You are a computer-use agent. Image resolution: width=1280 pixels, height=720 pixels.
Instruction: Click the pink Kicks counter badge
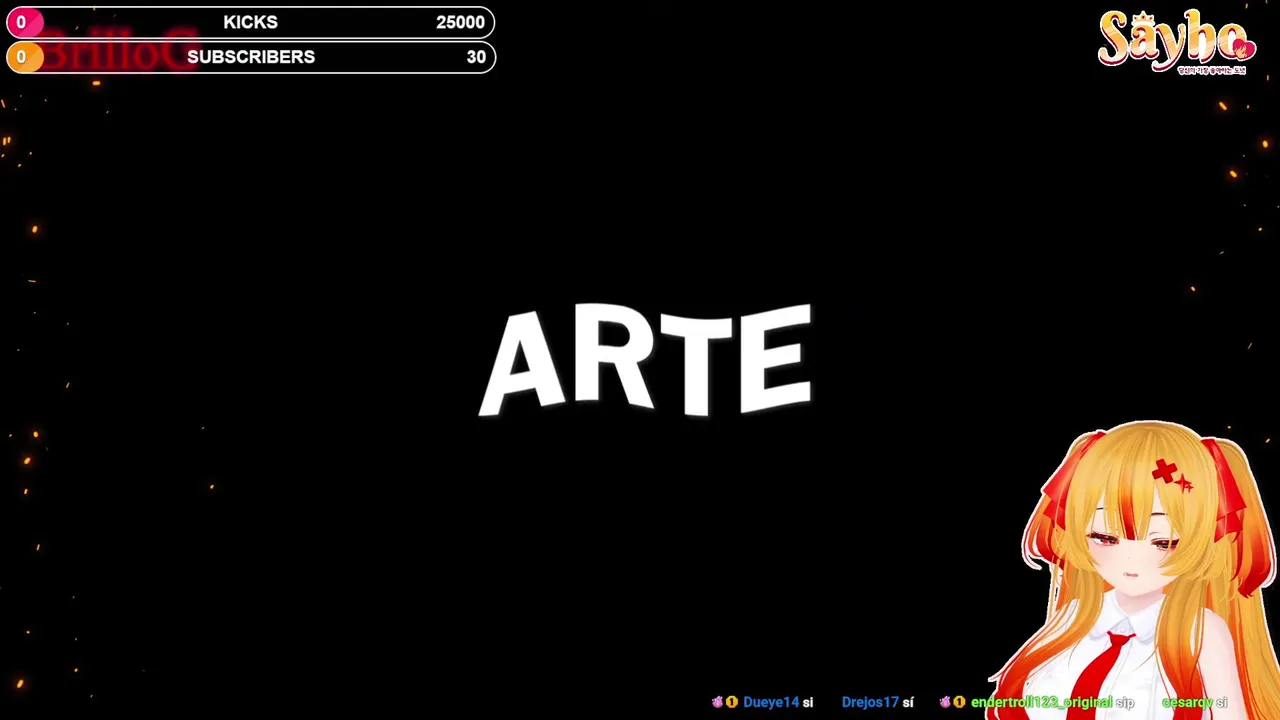pyautogui.click(x=24, y=22)
